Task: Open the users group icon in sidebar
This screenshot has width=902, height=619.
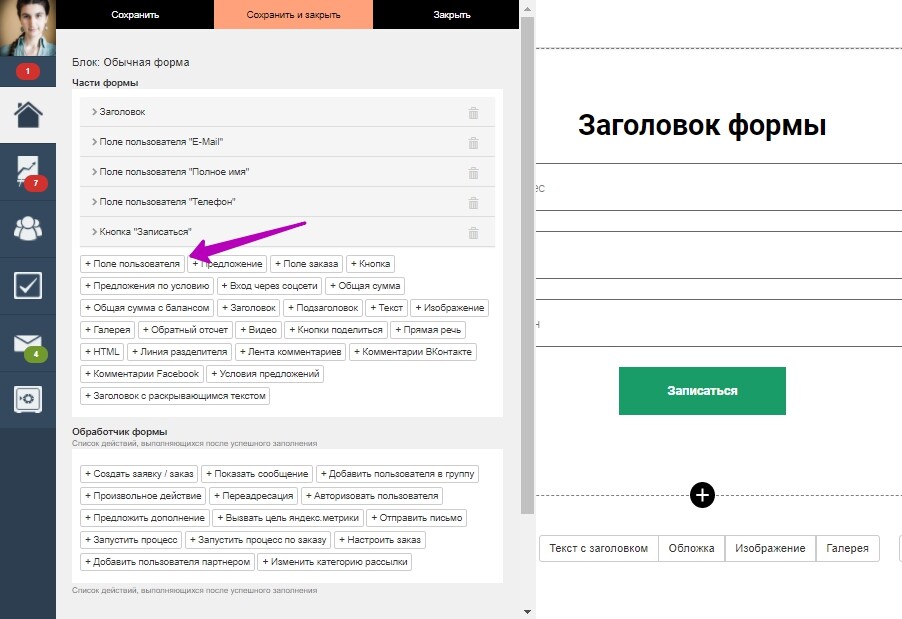Action: coord(28,228)
